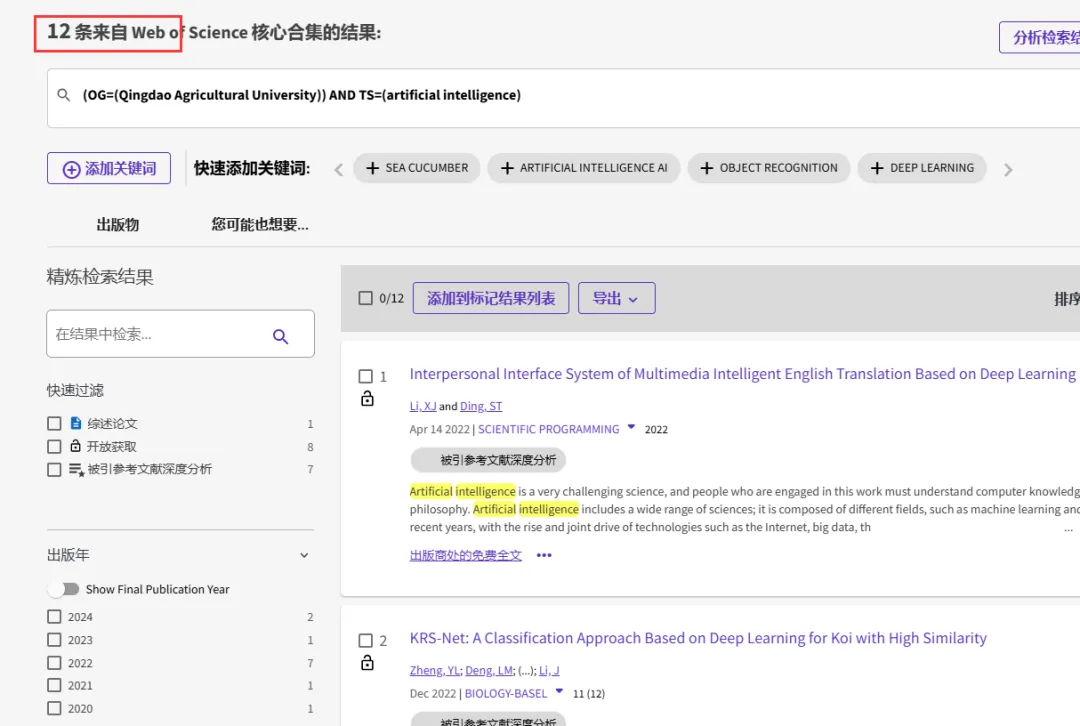The image size is (1080, 726).
Task: Check the 综述论文 filter checkbox
Action: coord(54,424)
